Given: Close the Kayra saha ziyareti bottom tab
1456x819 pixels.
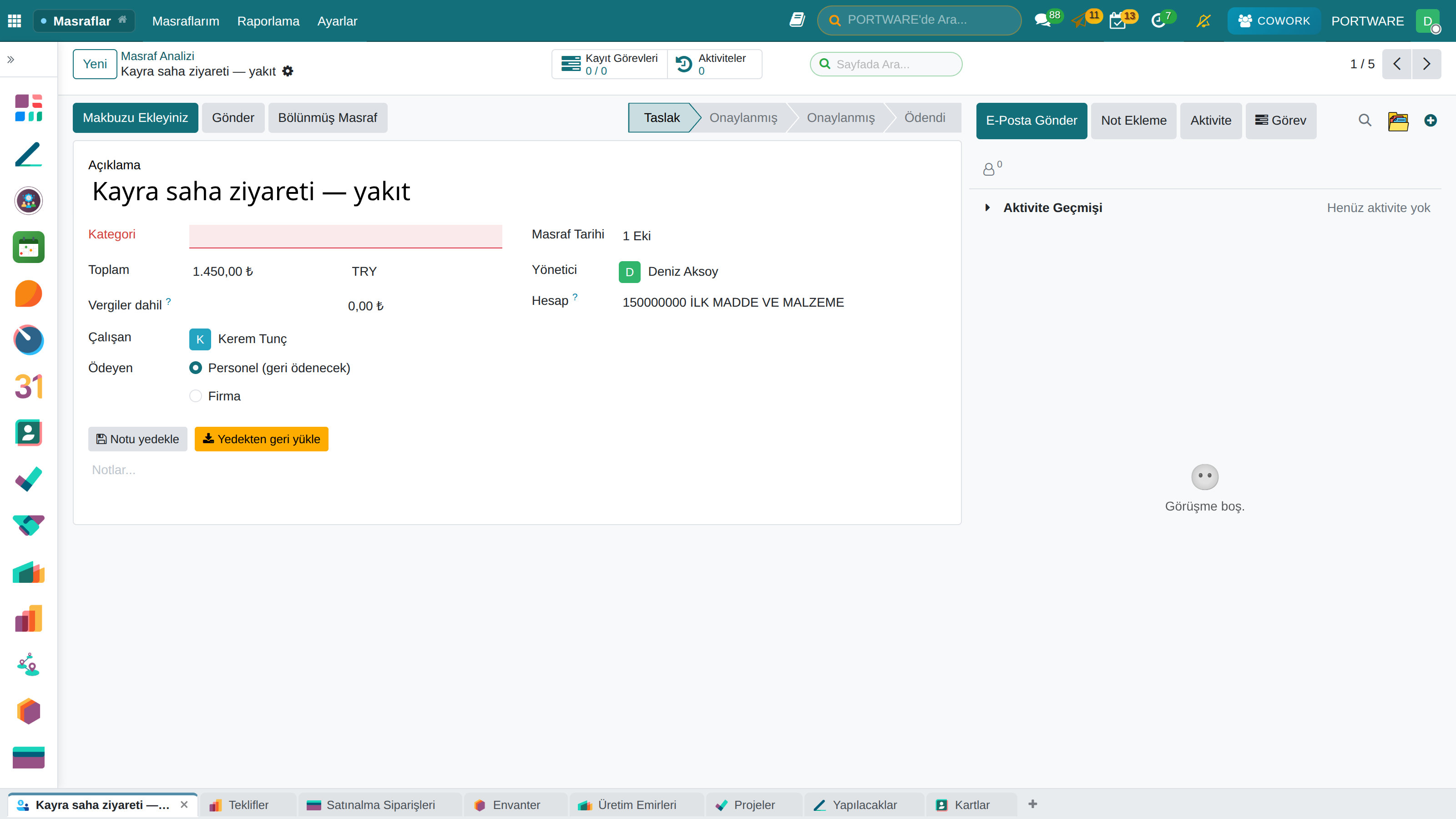Looking at the screenshot, I should tap(184, 805).
